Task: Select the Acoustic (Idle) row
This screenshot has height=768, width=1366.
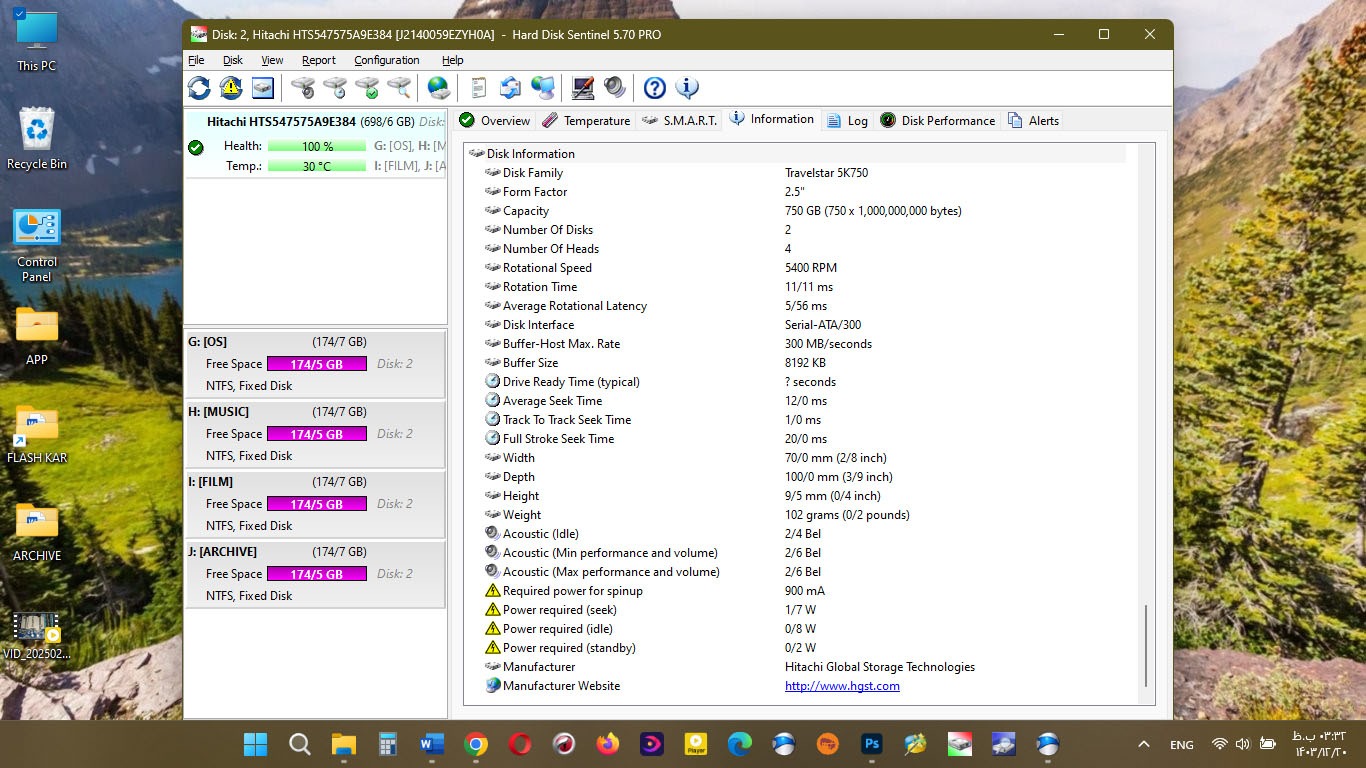Action: [x=803, y=534]
